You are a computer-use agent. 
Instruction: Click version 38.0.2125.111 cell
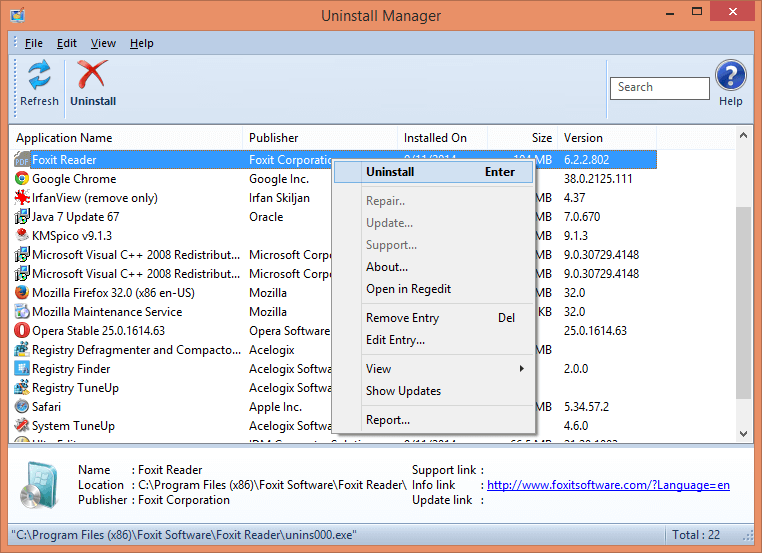[x=598, y=179]
